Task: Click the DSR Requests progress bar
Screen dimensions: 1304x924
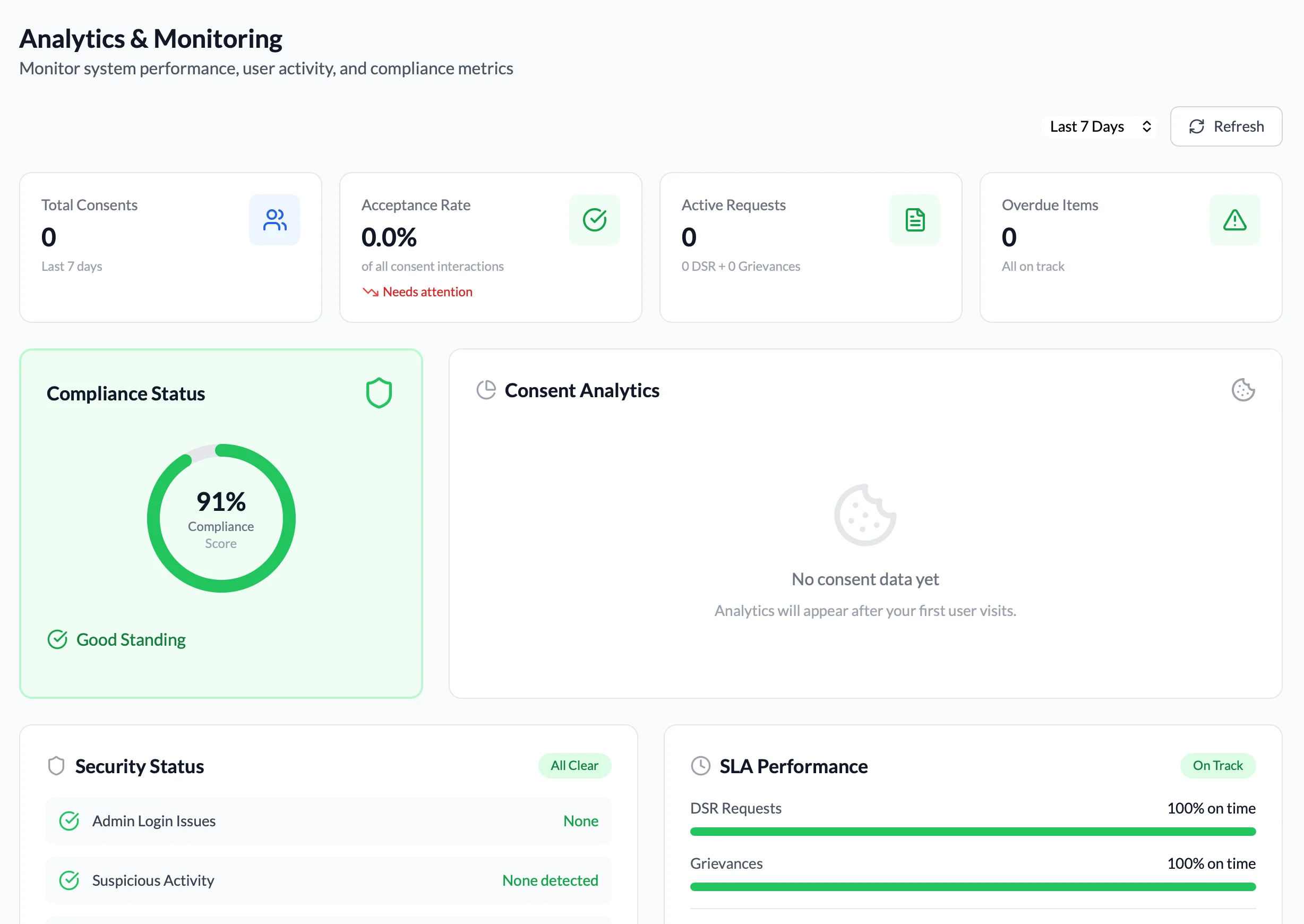Action: click(973, 831)
